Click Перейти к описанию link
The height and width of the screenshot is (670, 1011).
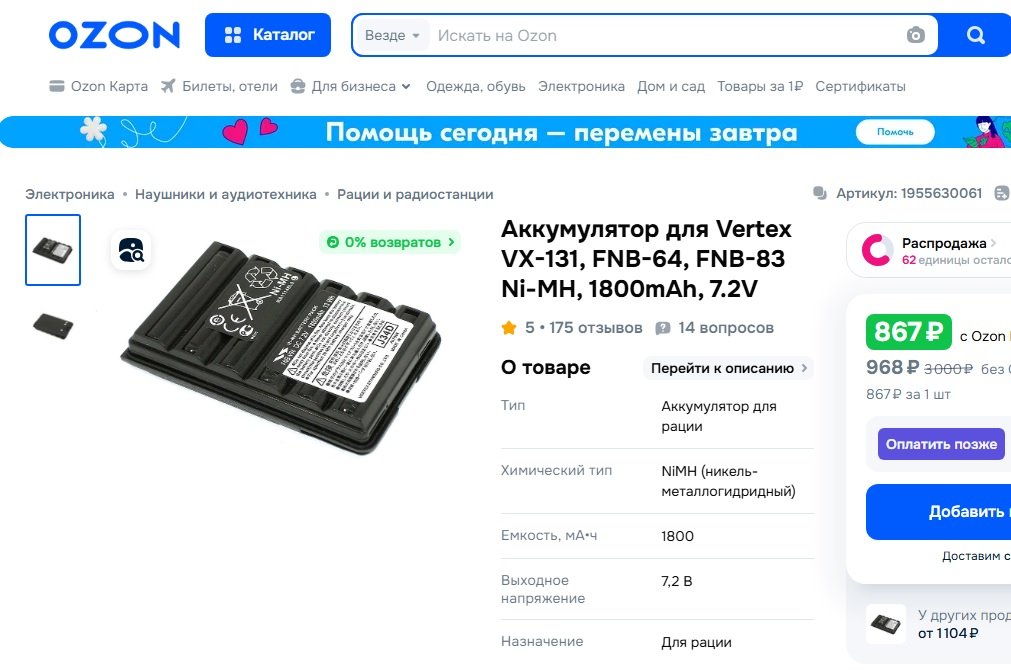[x=729, y=368]
